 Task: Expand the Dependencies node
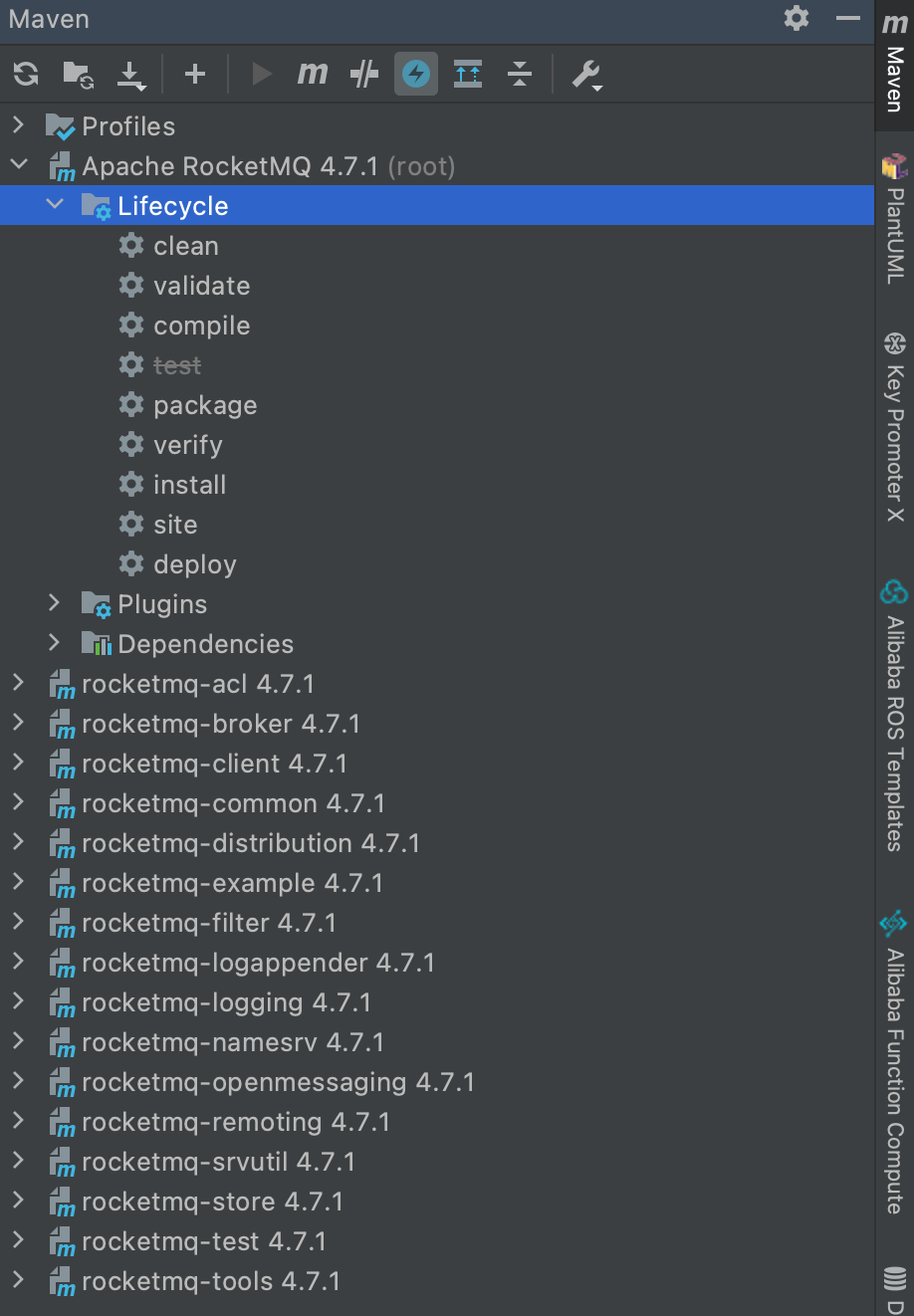click(55, 642)
